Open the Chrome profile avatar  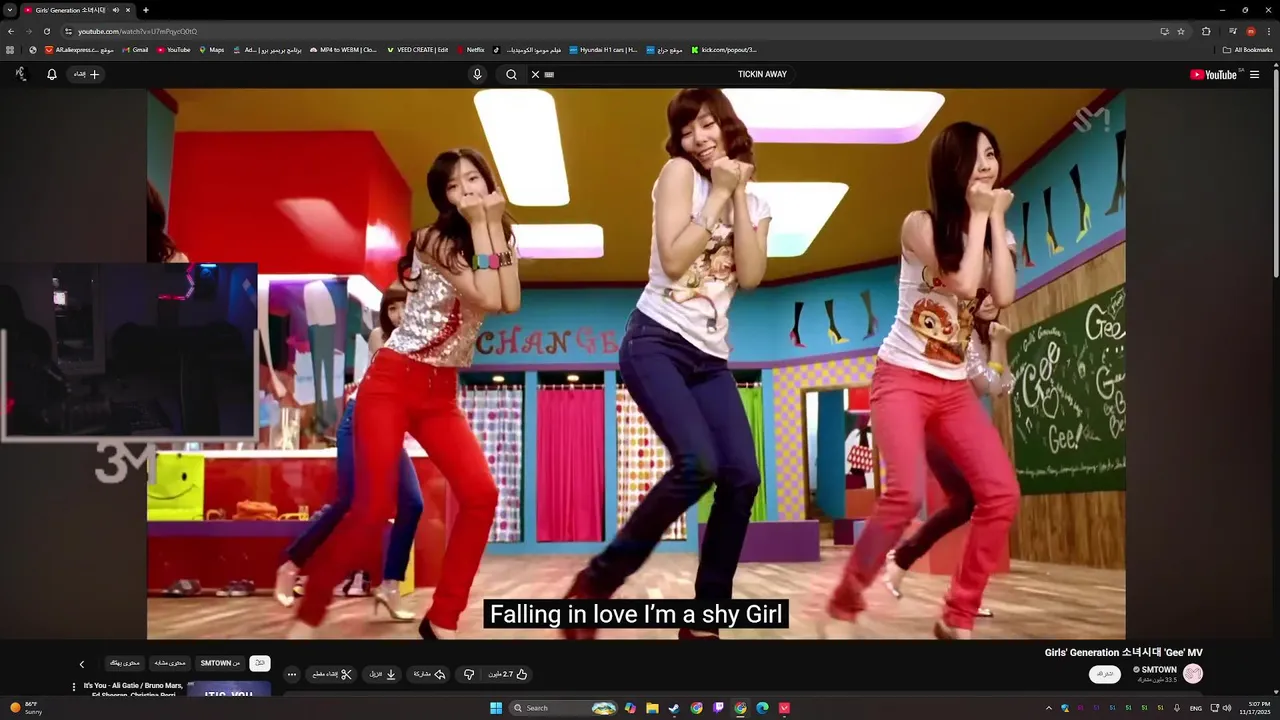point(1251,31)
